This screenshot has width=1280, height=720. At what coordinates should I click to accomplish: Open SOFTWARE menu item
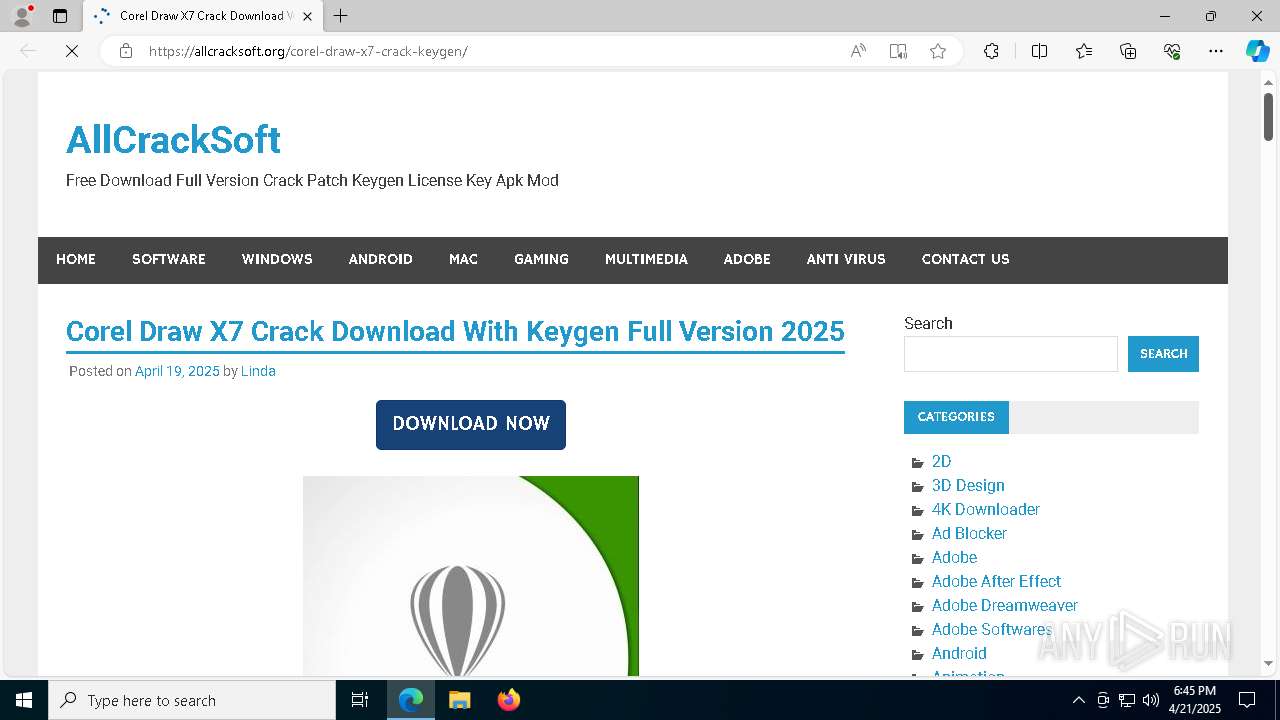pos(169,259)
